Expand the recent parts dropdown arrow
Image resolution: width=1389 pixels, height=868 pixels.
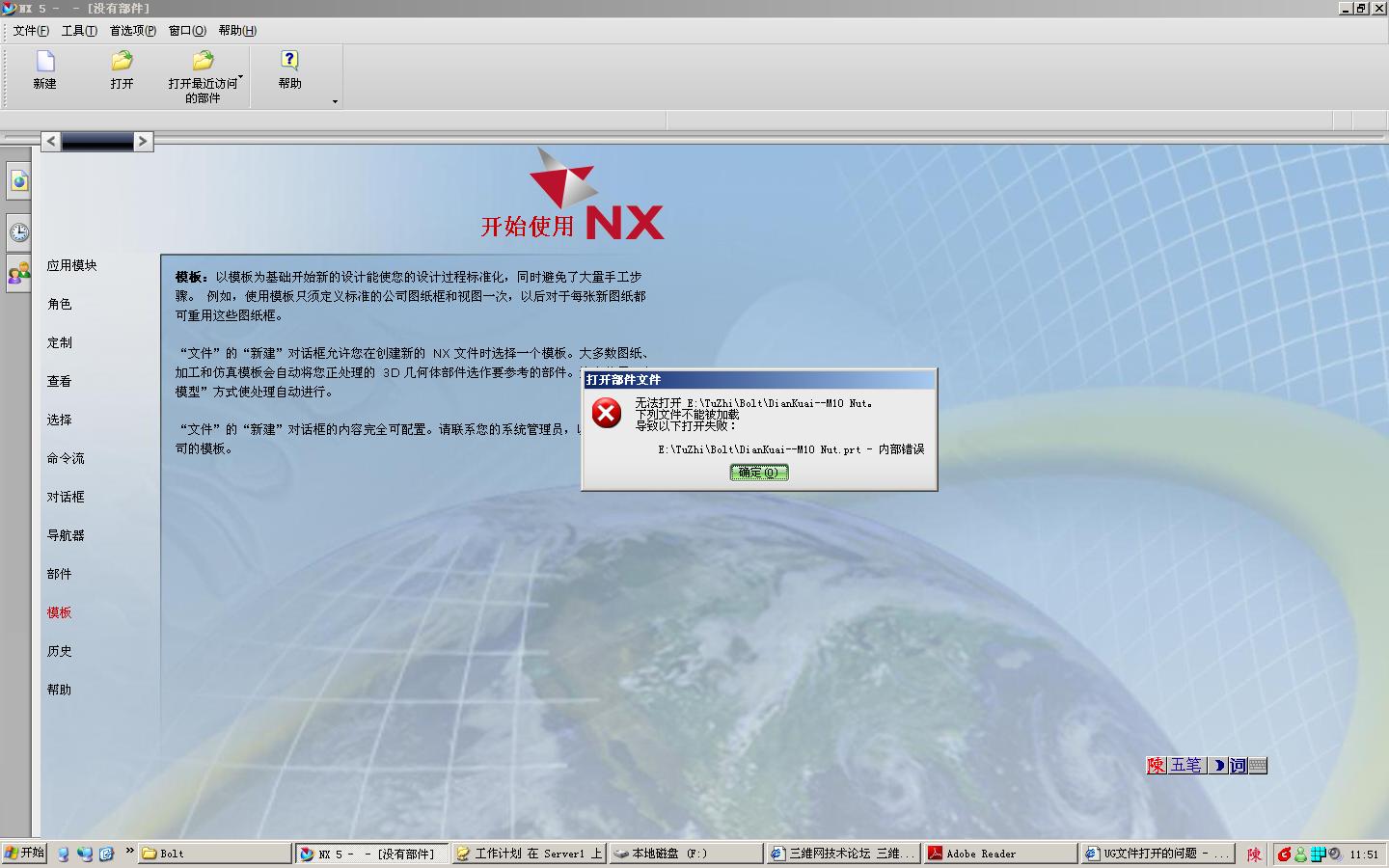point(240,77)
